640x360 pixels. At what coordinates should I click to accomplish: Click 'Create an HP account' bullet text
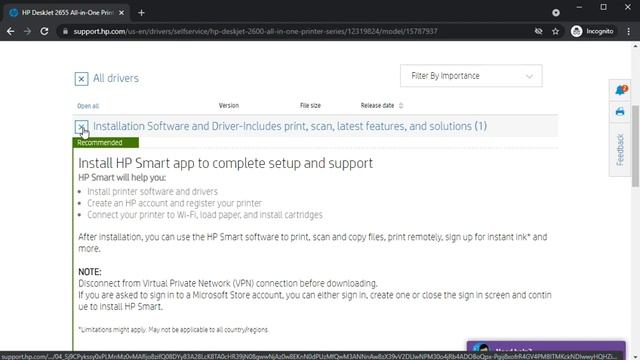174,203
